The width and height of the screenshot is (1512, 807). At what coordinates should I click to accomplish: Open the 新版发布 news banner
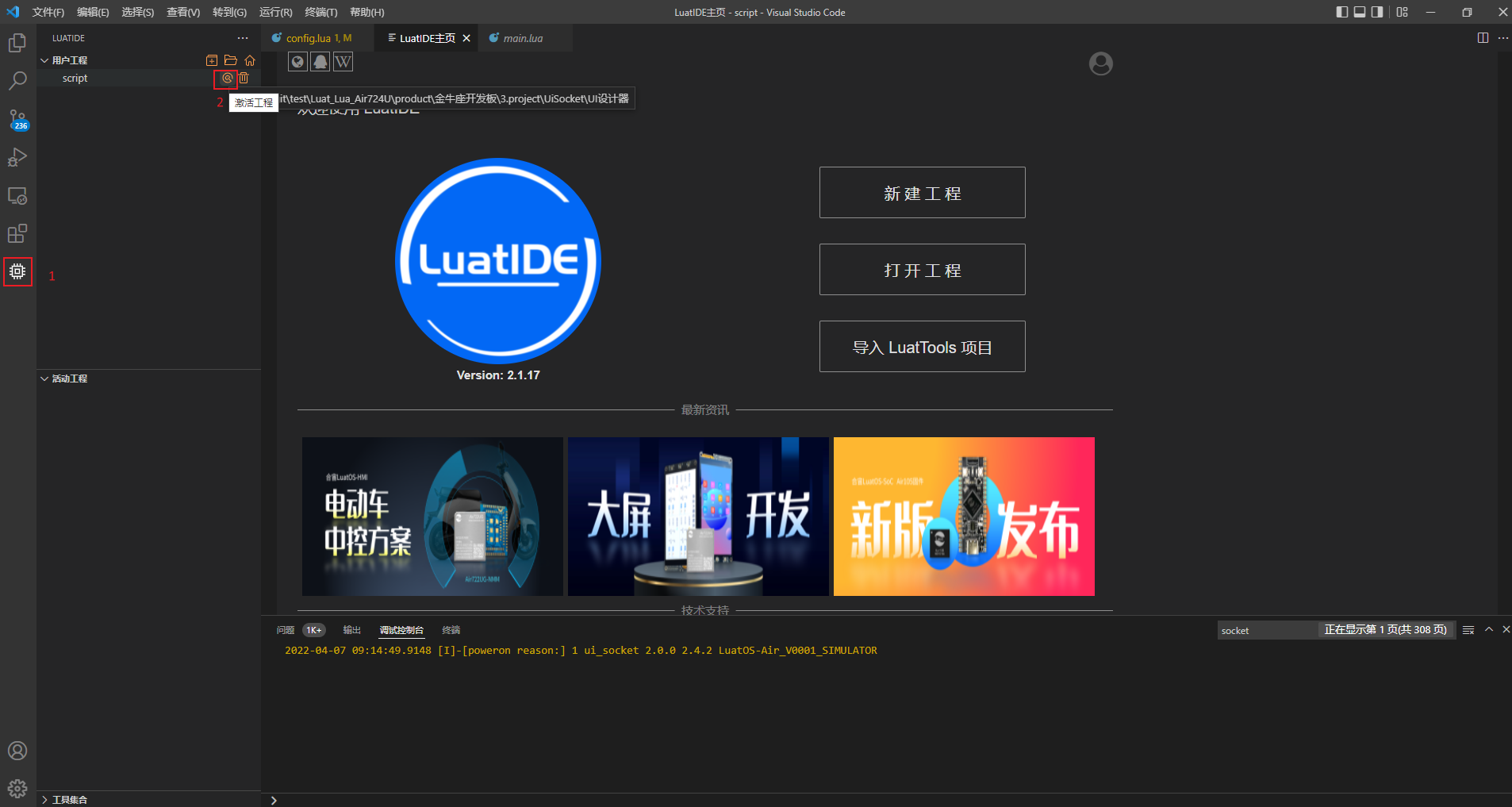pos(964,517)
